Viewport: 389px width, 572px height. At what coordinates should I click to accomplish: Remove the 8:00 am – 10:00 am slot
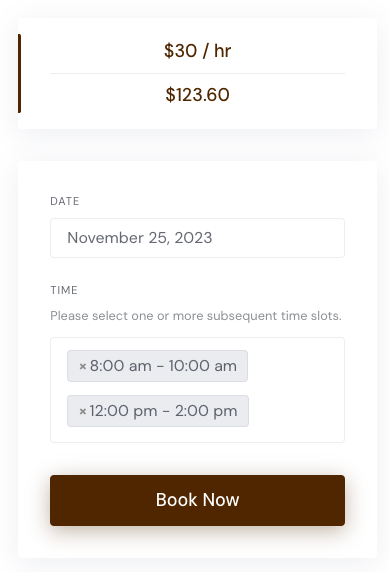83,366
